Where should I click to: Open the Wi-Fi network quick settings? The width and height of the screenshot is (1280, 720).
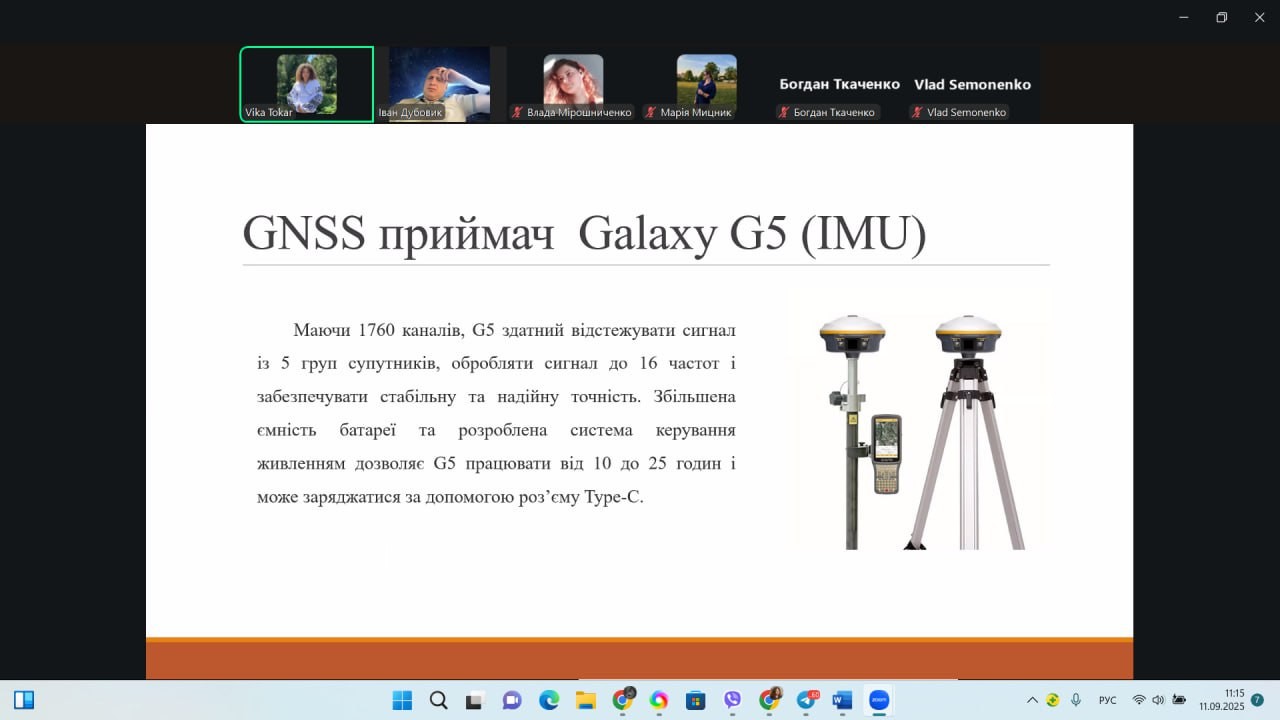[x=1138, y=700]
